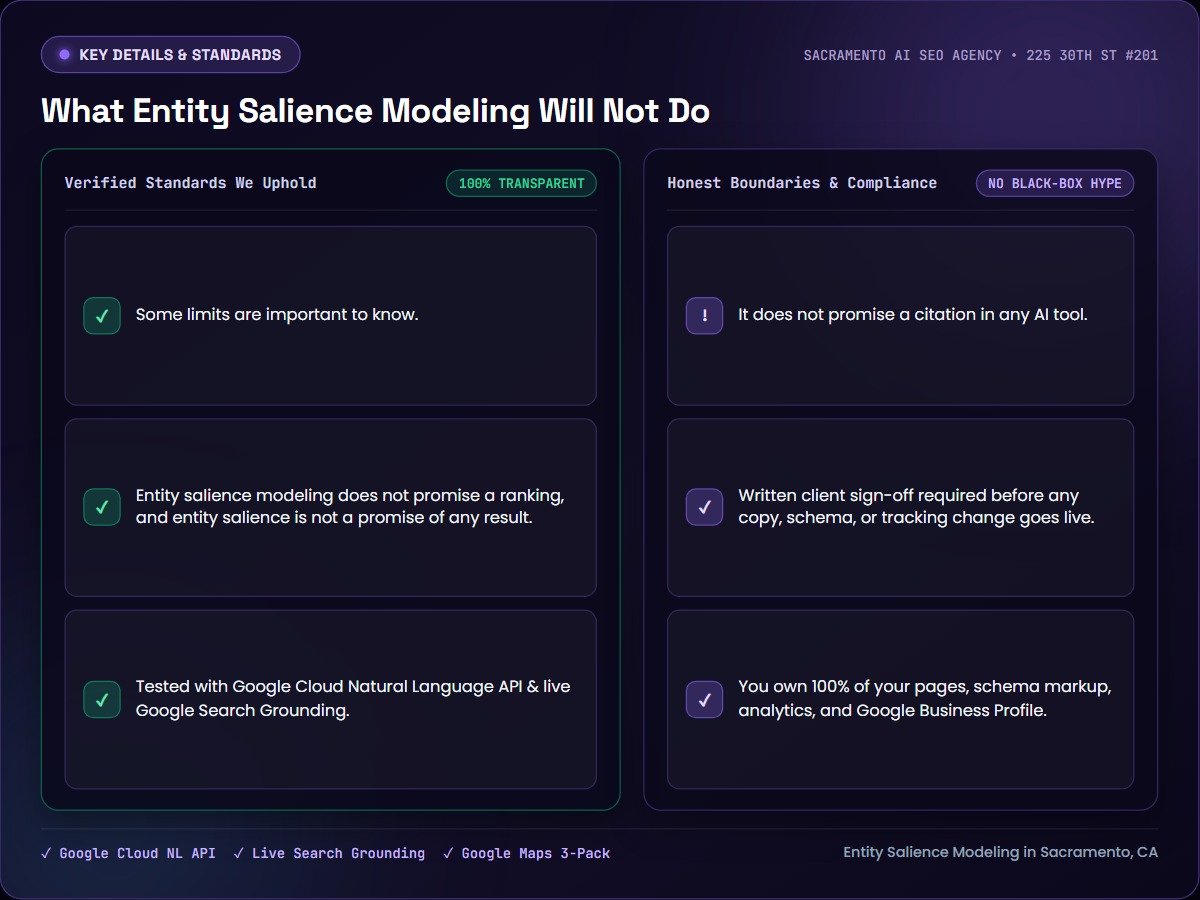
Task: Click the agency address text in header
Action: point(981,56)
